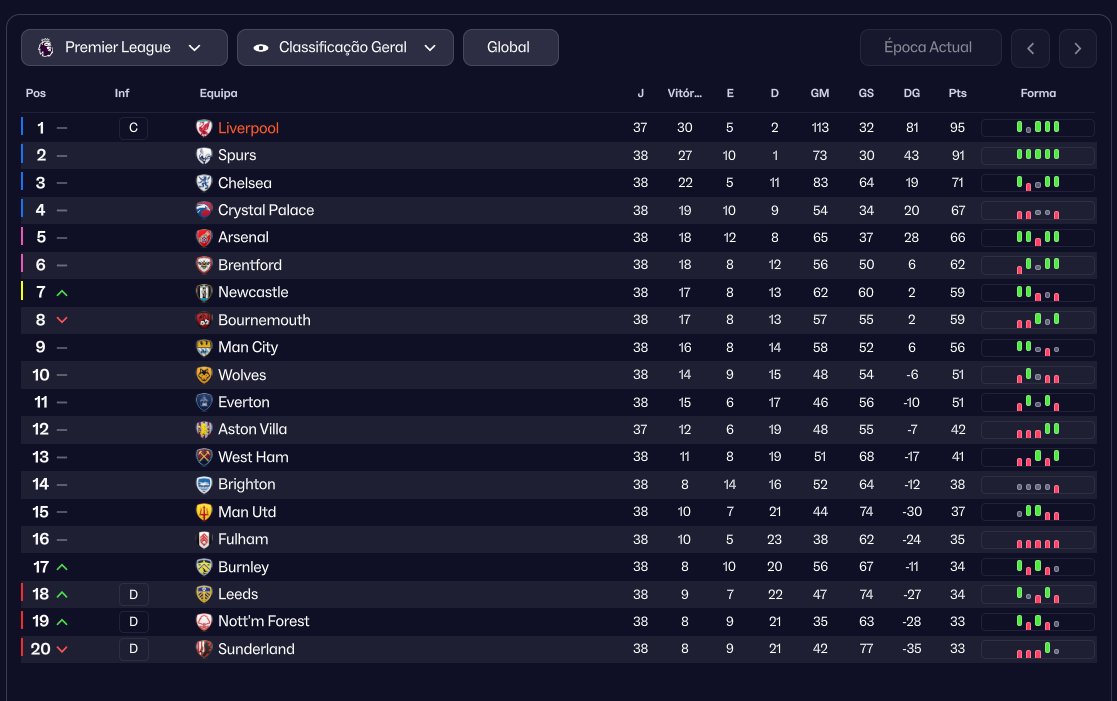Click the Wolves club crest
1117x701 pixels.
coord(204,375)
